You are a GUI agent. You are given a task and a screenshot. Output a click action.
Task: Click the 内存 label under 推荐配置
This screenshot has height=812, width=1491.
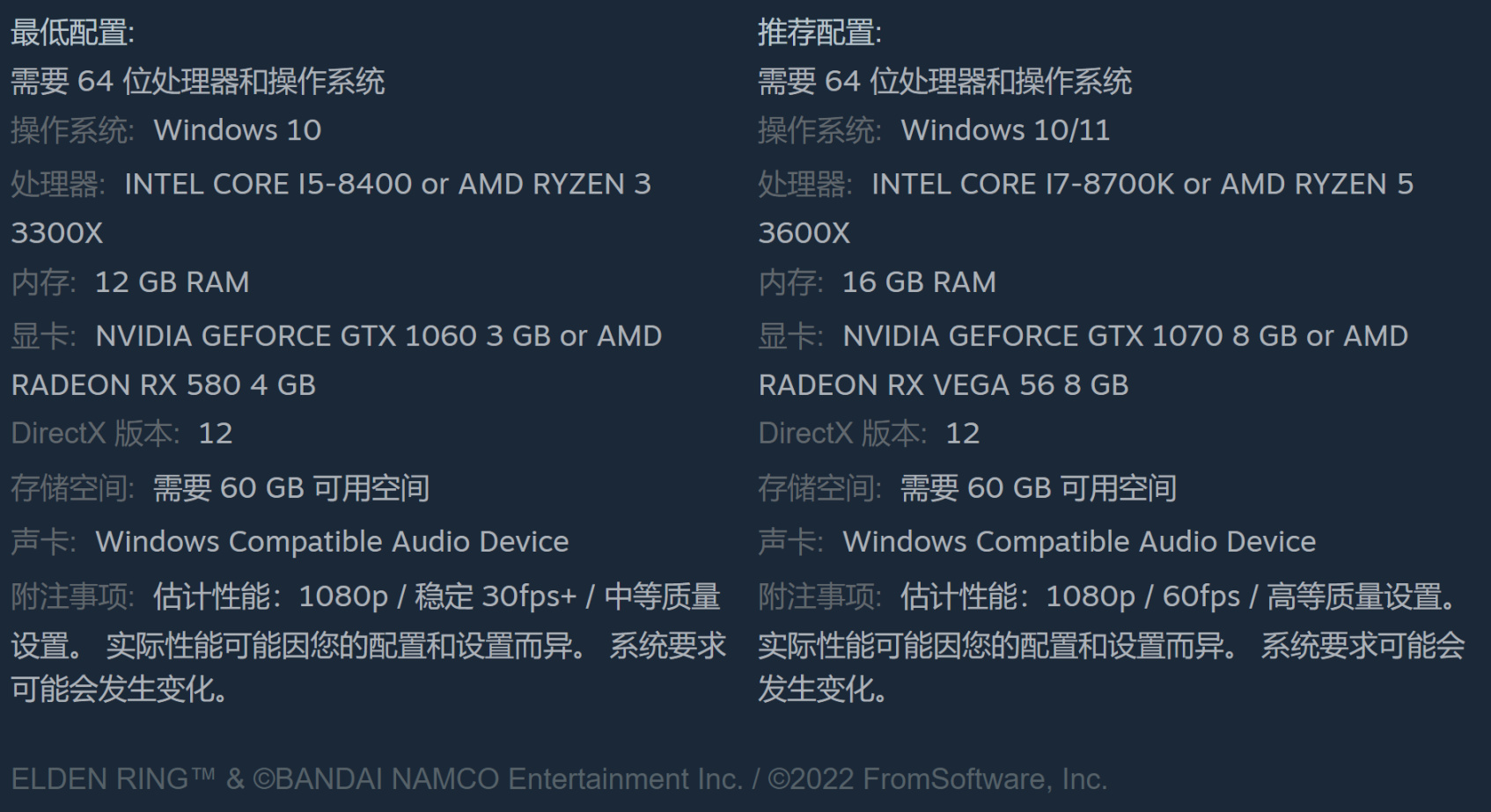(790, 282)
